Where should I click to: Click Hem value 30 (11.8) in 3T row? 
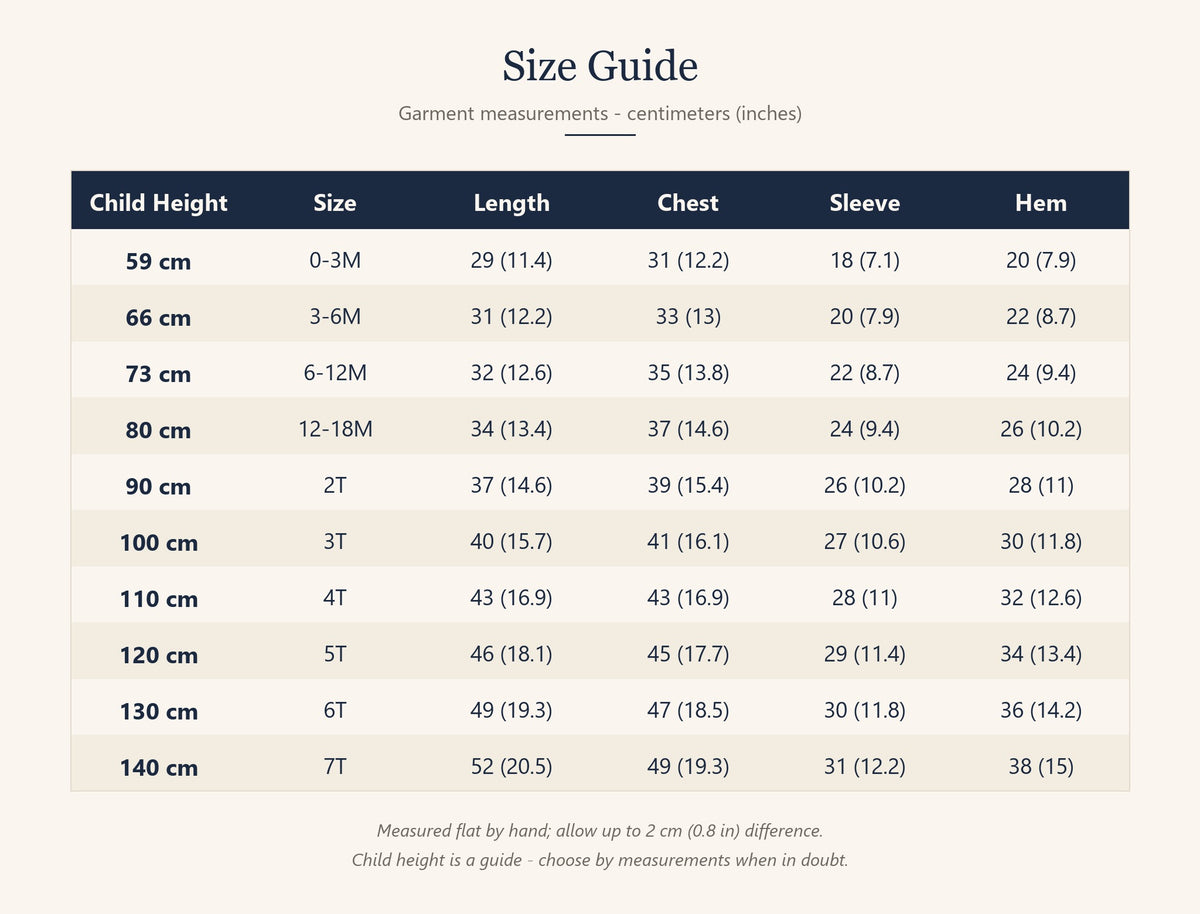click(x=1041, y=541)
